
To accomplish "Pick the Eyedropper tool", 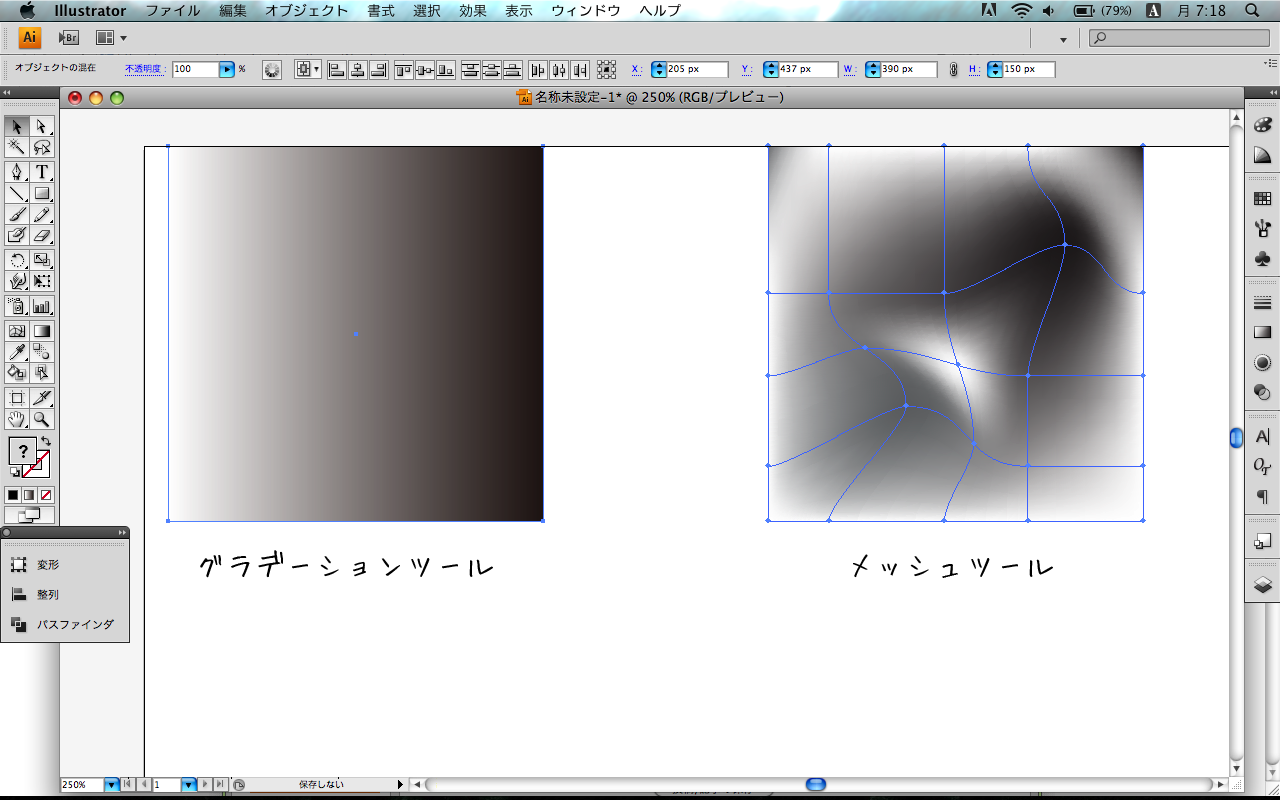I will click(x=17, y=352).
